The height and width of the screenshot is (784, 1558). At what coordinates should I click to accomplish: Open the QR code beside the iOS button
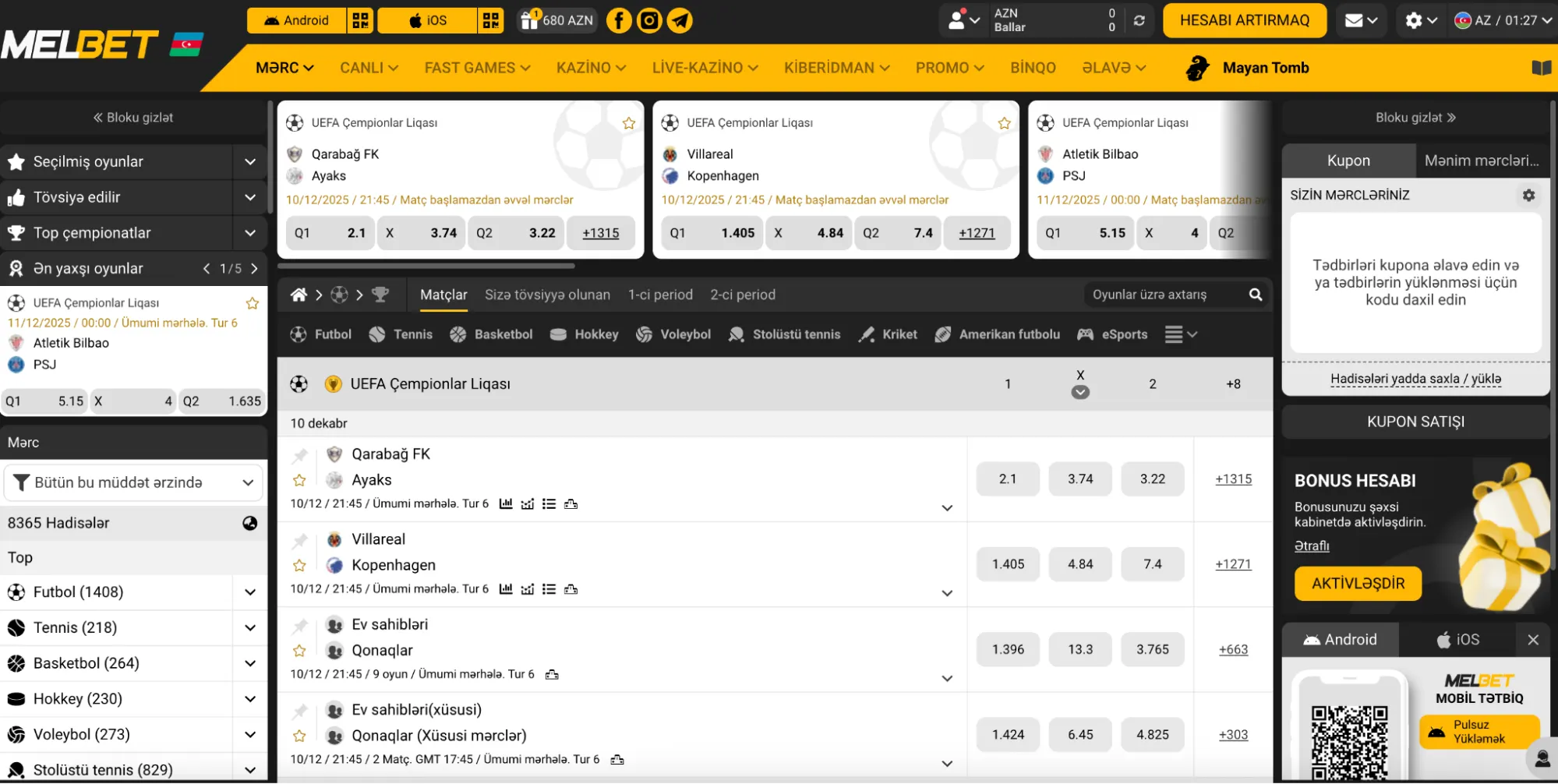(490, 20)
